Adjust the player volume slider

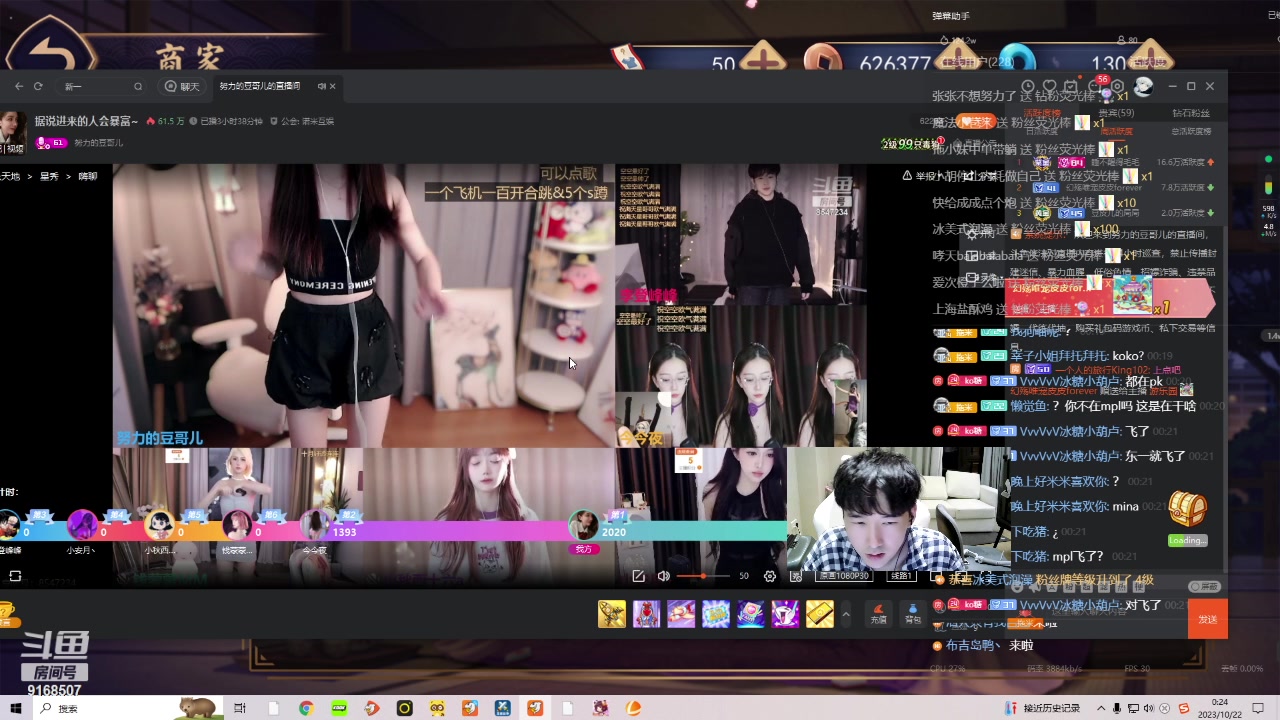click(704, 576)
